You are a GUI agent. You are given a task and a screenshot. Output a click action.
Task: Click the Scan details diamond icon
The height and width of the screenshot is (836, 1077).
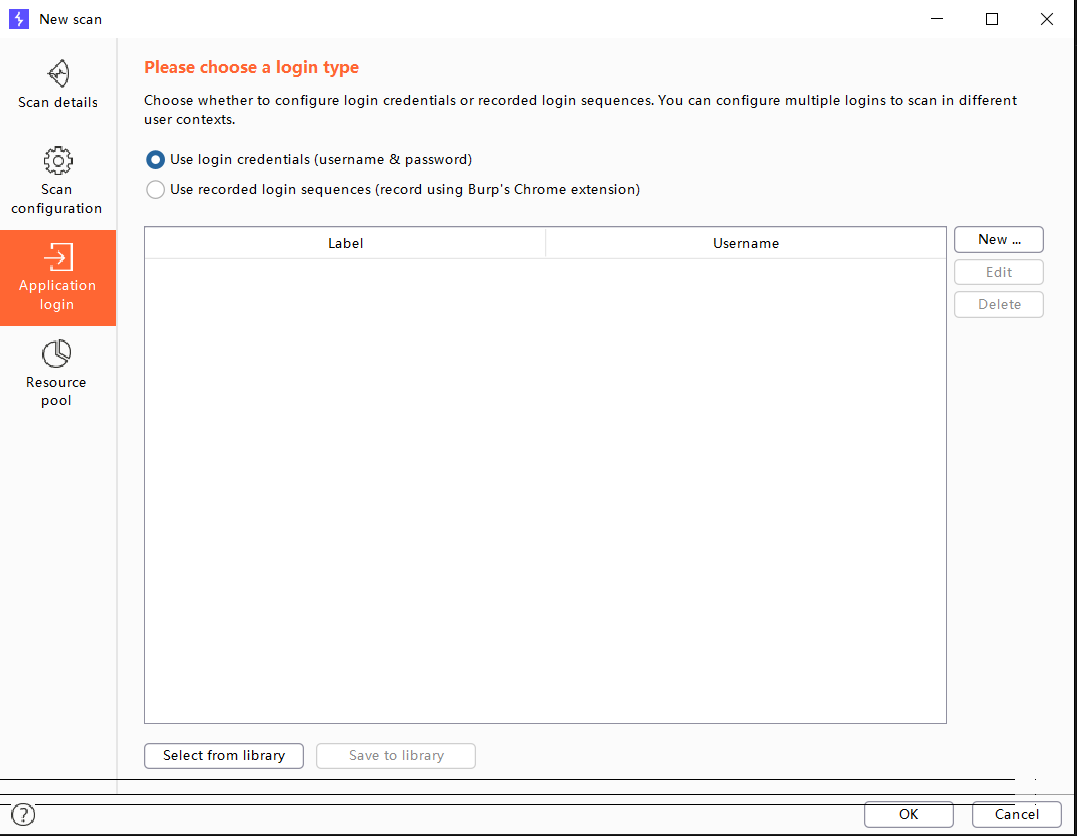[57, 72]
